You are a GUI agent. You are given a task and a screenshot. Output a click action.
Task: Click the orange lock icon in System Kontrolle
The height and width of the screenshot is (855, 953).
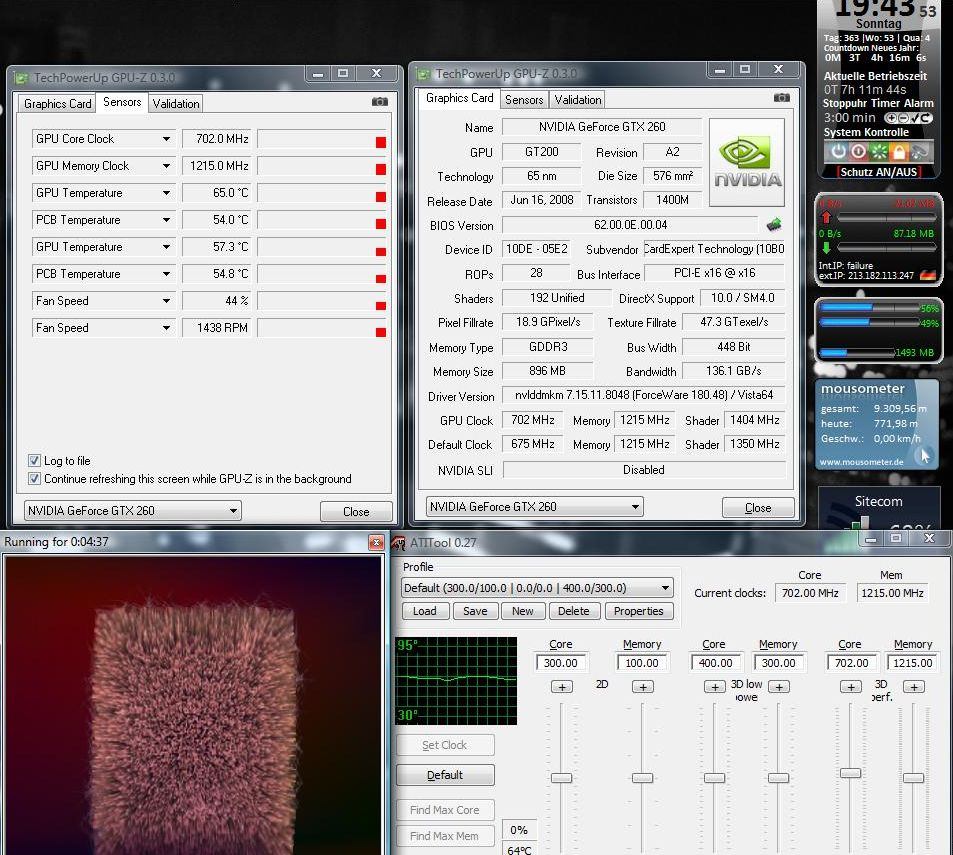pyautogui.click(x=899, y=151)
